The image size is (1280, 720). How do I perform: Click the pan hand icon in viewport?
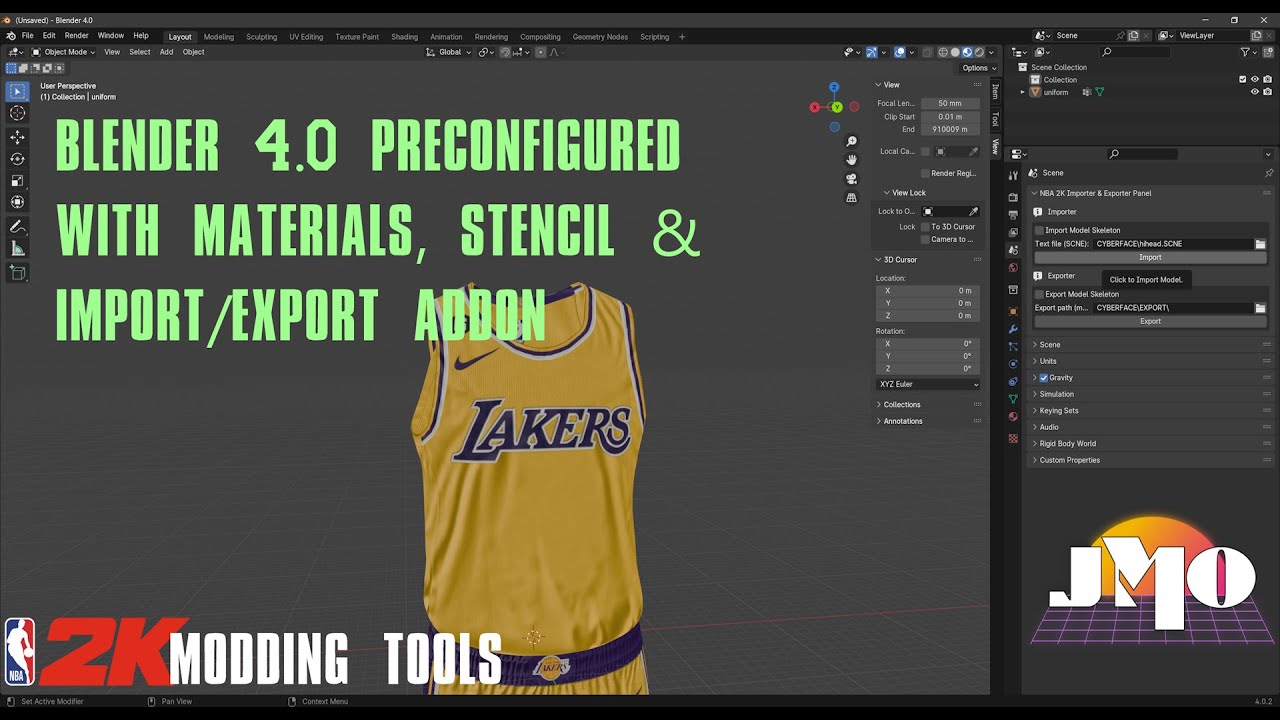click(x=851, y=159)
